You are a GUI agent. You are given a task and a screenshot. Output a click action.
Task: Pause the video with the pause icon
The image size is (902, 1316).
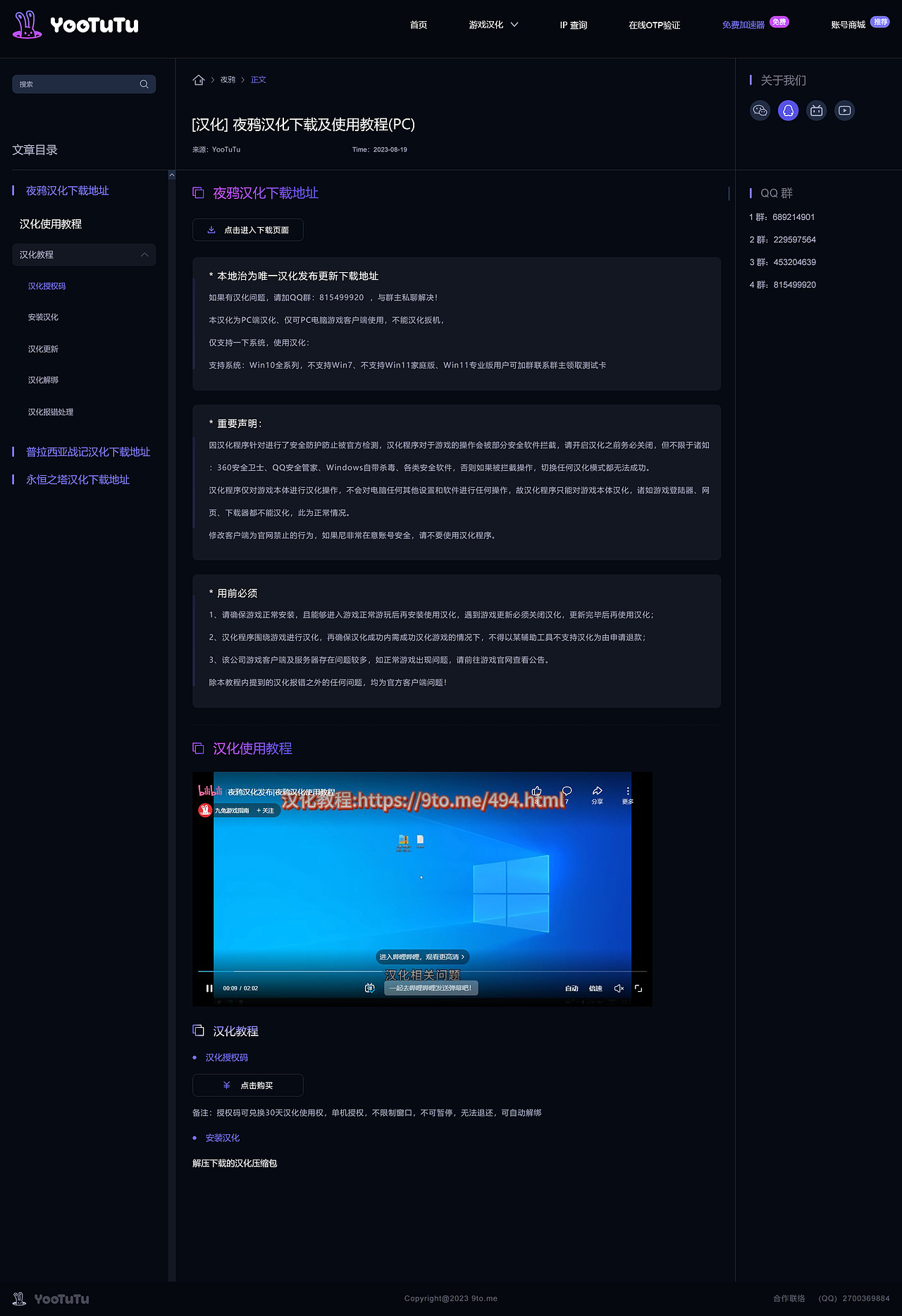209,988
